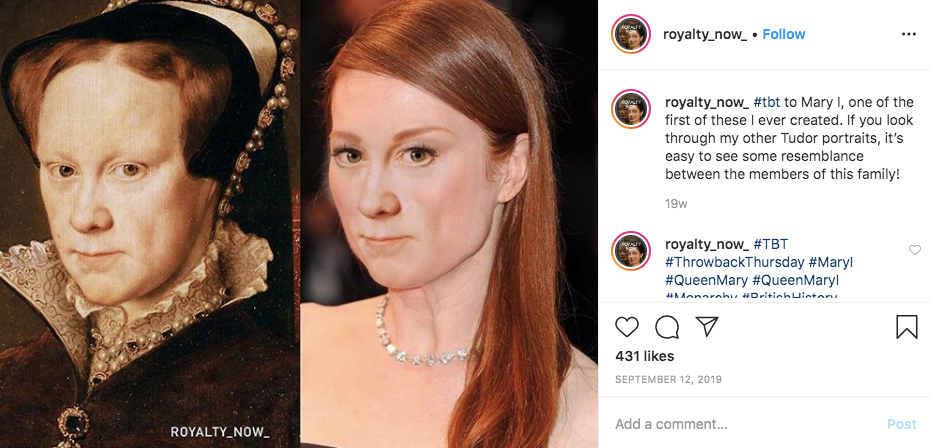Open the #ThrowbackThursday hashtag
The image size is (931, 448).
(733, 262)
